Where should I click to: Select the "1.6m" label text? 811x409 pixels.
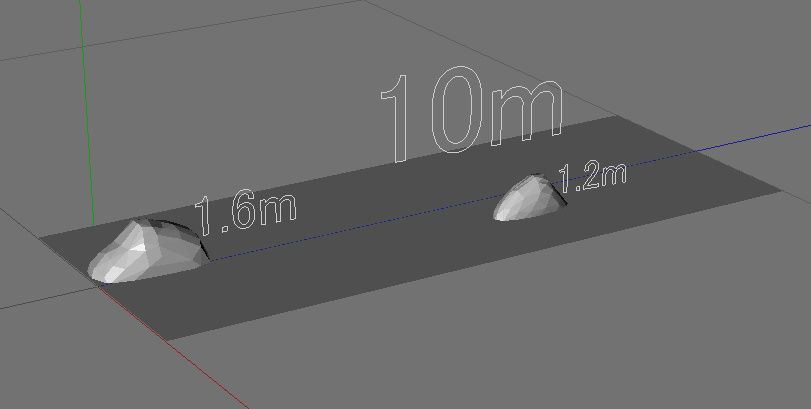pyautogui.click(x=245, y=213)
